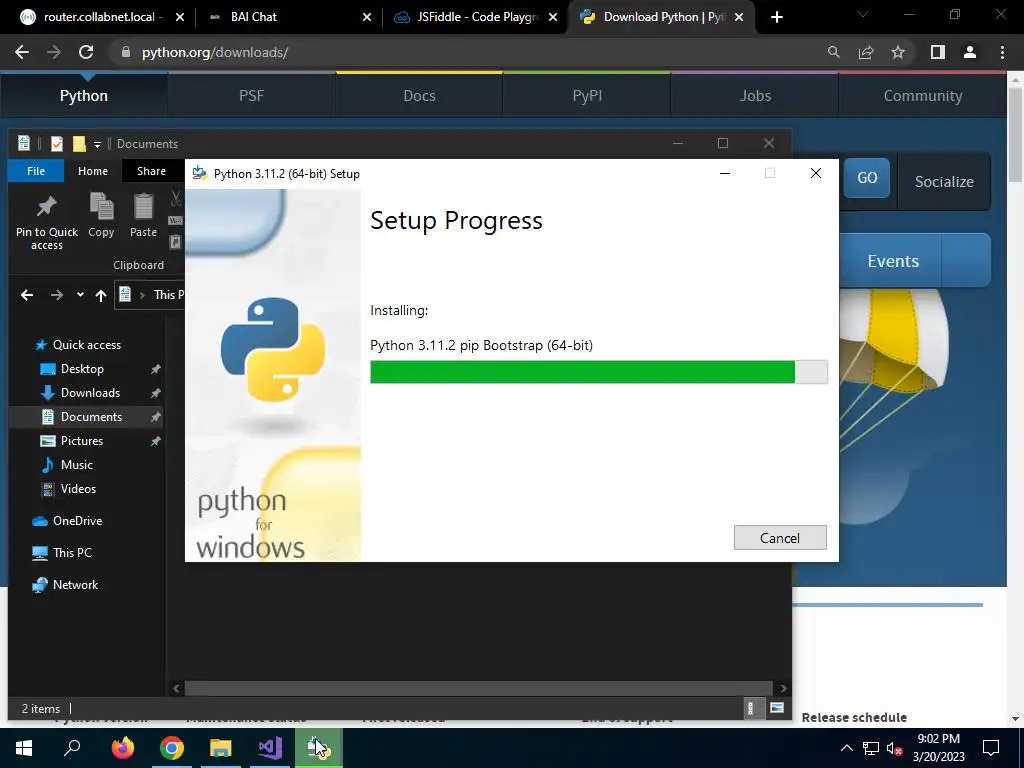Toggle Chrome side panel
The height and width of the screenshot is (768, 1024).
click(x=938, y=52)
